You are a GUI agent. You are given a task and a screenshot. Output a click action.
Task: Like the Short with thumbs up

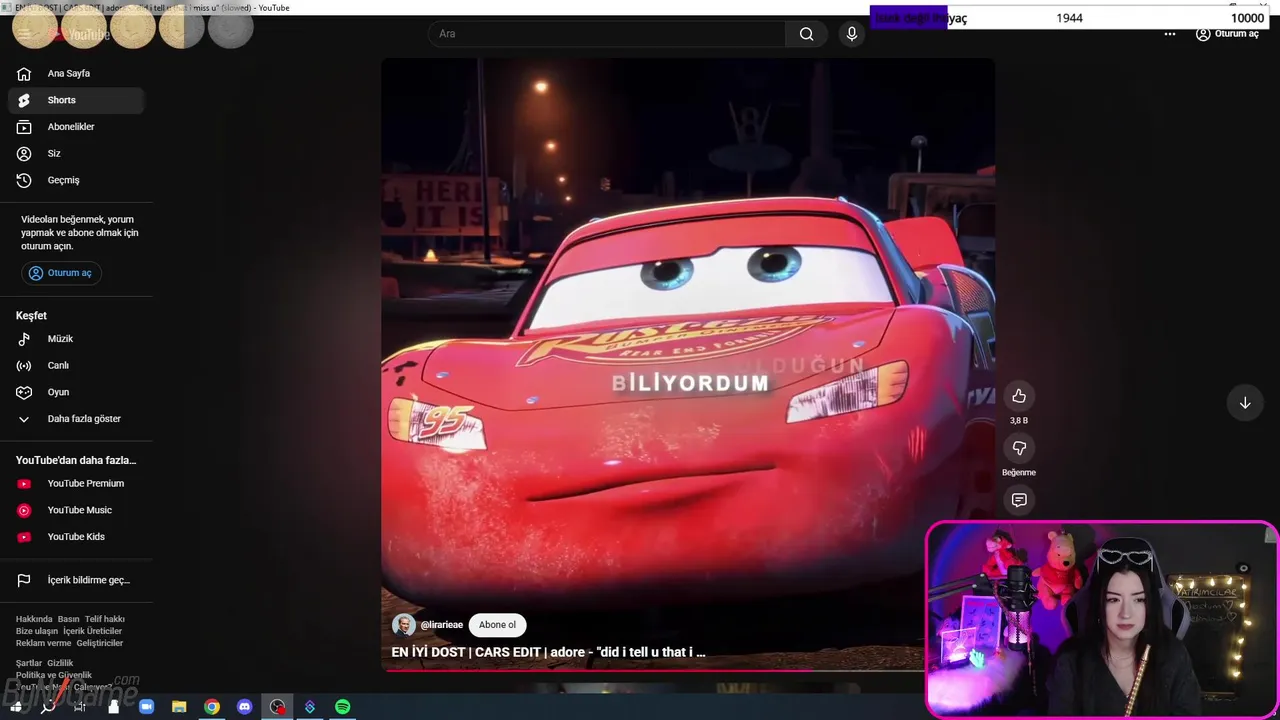[1019, 396]
